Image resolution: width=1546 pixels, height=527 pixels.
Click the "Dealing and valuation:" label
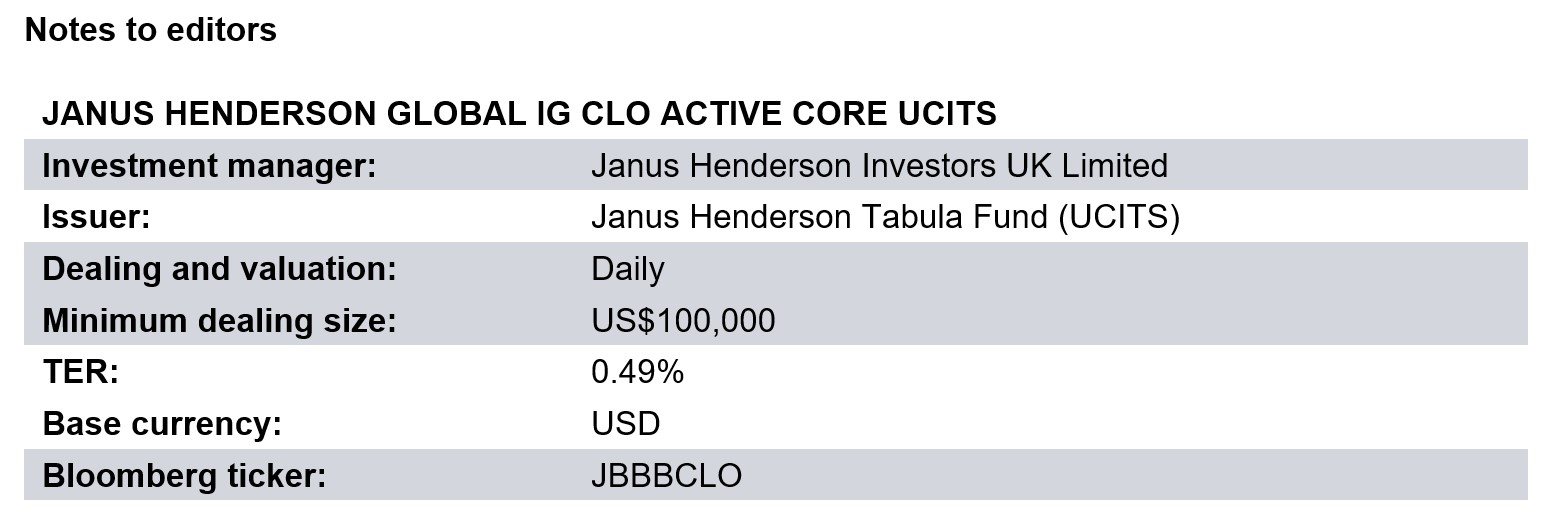(x=220, y=269)
